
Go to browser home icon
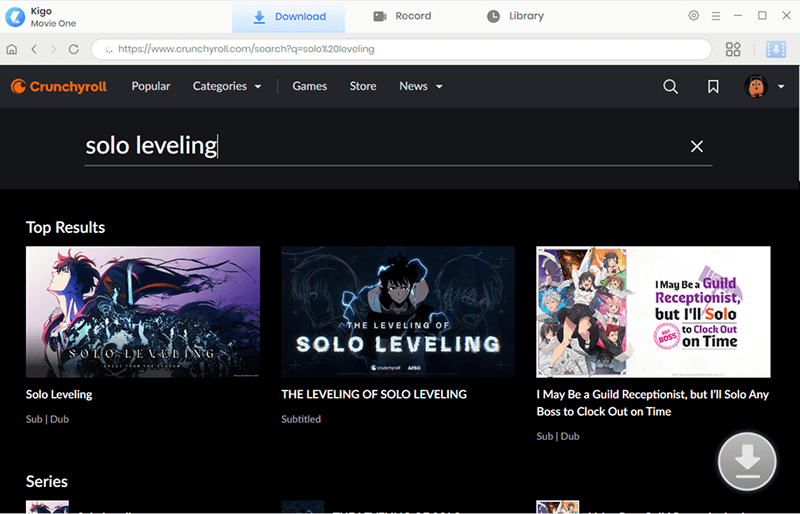point(12,49)
